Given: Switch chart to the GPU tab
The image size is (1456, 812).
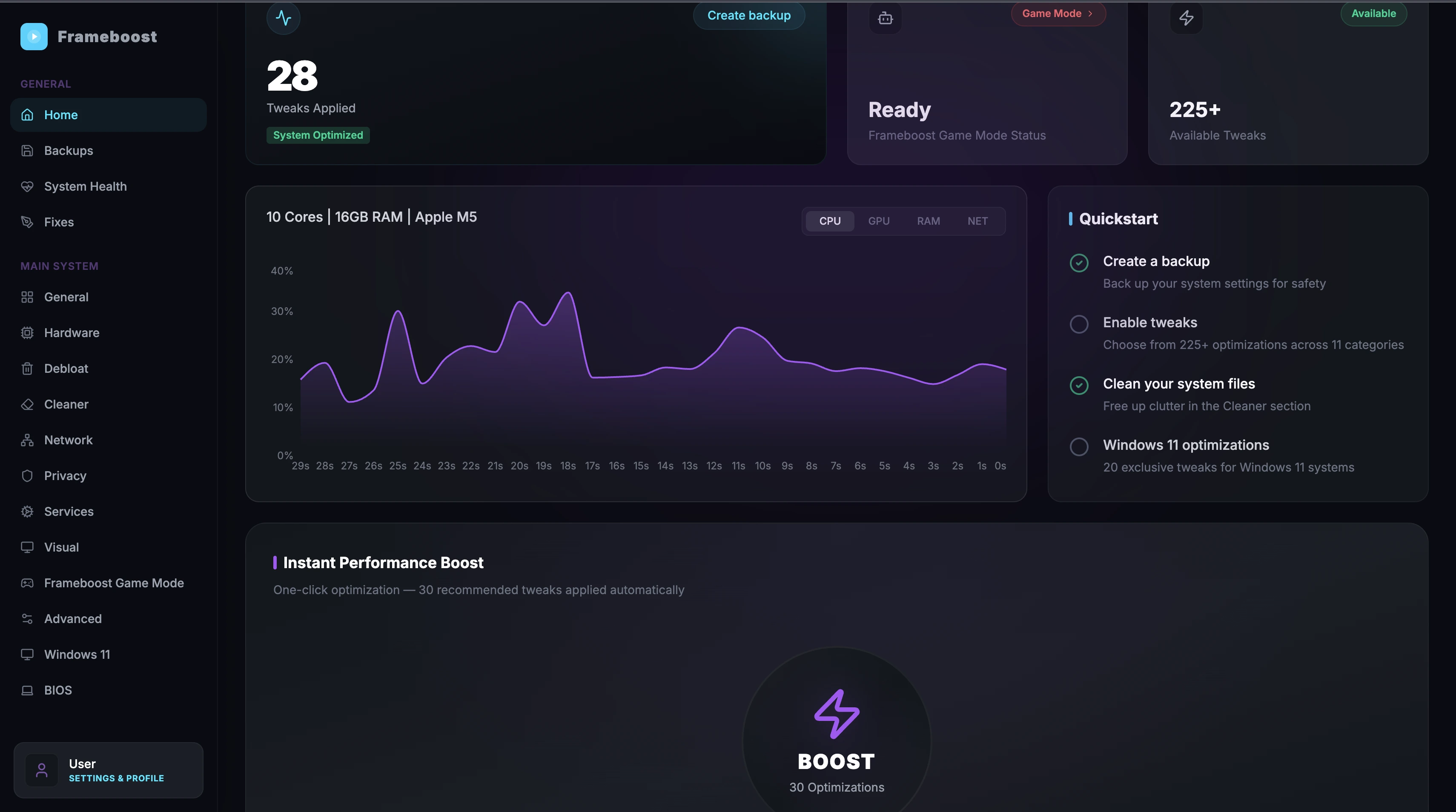Looking at the screenshot, I should 879,221.
